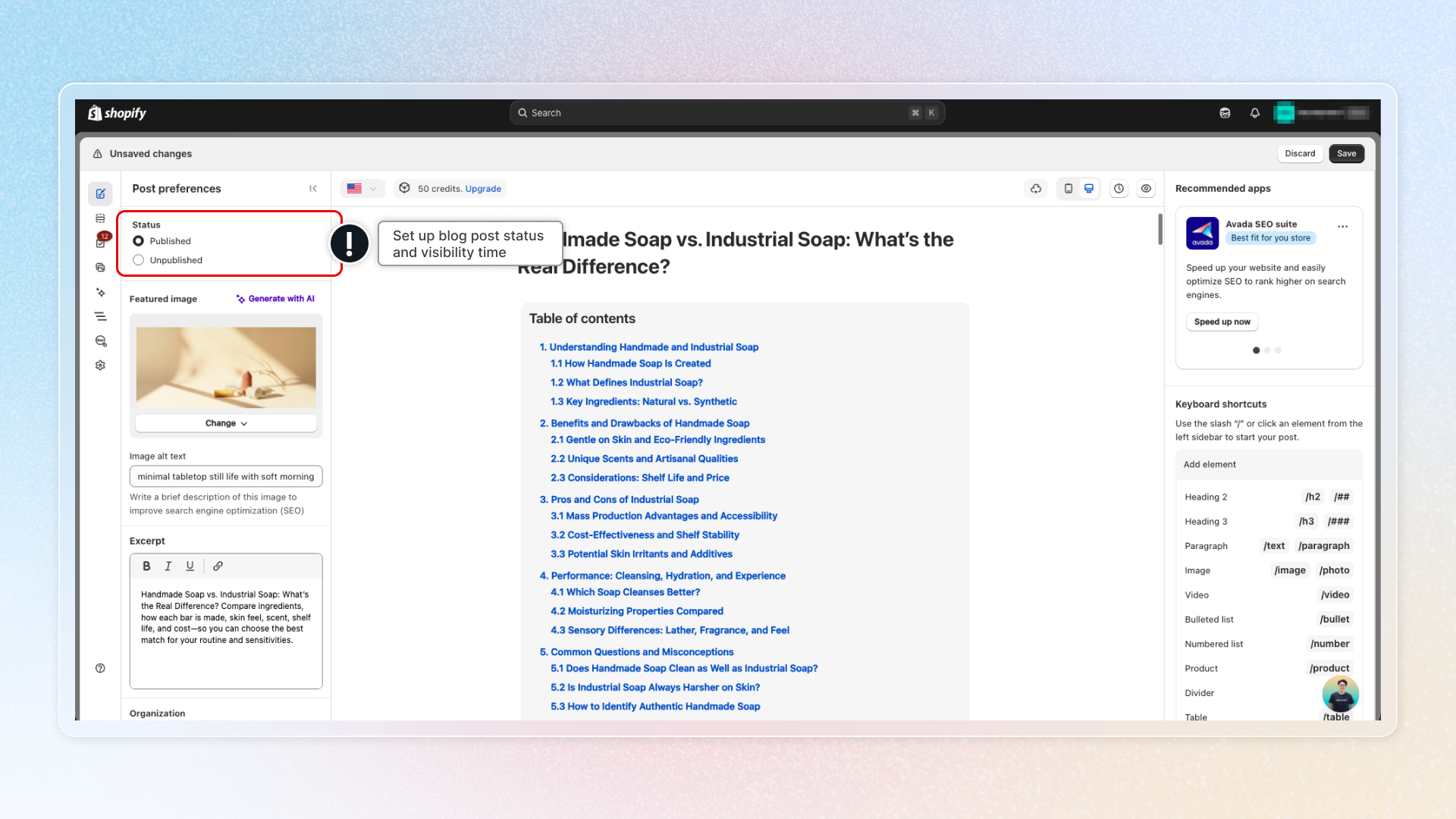1456x819 pixels.
Task: Click the cloud sync icon
Action: (x=1036, y=189)
